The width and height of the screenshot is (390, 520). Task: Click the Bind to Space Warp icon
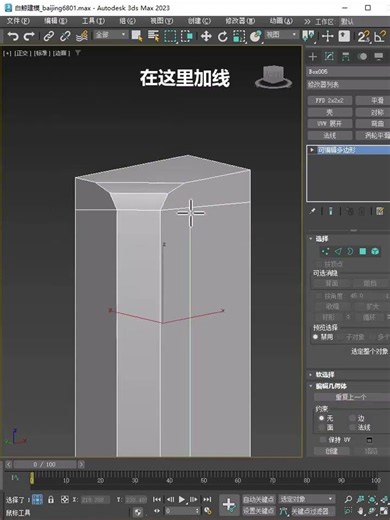(82, 36)
